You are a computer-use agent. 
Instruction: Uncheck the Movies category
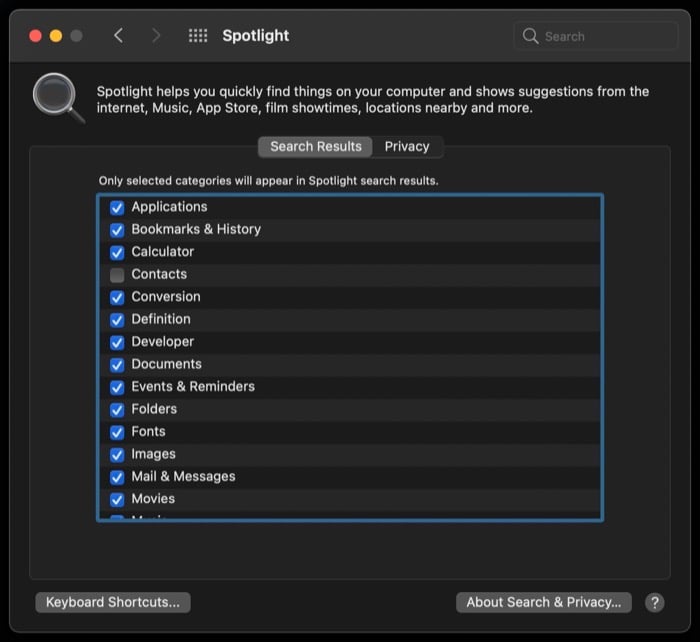click(x=117, y=500)
